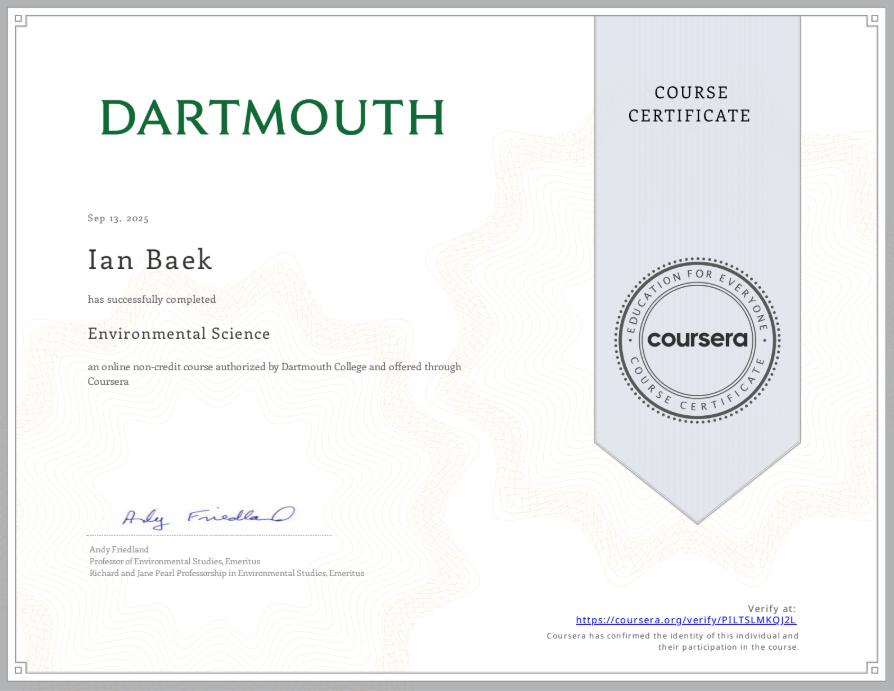Click 'has successfully completed' text
Screen dimensions: 894x691
pyautogui.click(x=152, y=299)
